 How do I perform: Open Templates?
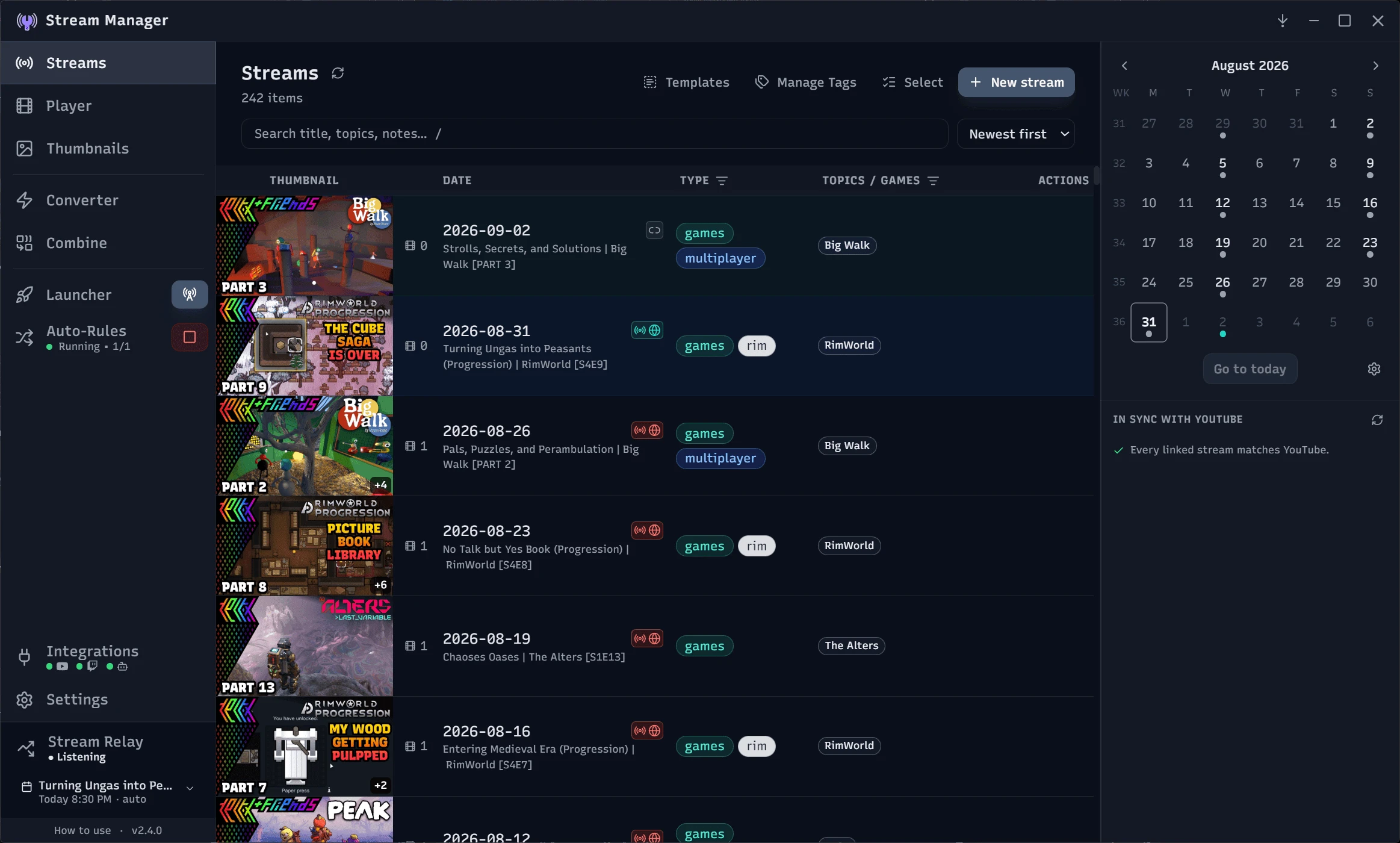coord(686,82)
